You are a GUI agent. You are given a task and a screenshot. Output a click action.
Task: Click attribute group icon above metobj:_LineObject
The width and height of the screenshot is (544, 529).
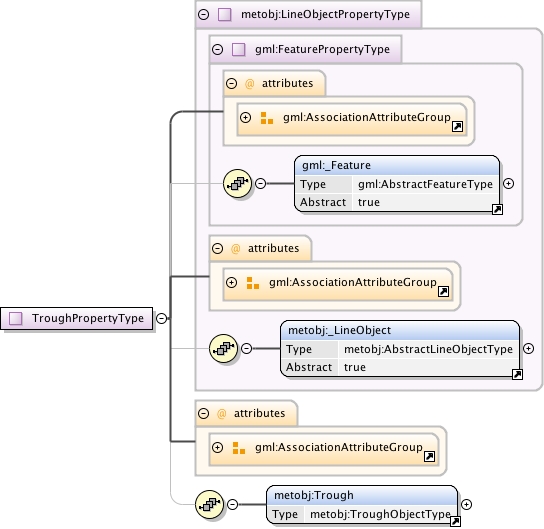253,283
